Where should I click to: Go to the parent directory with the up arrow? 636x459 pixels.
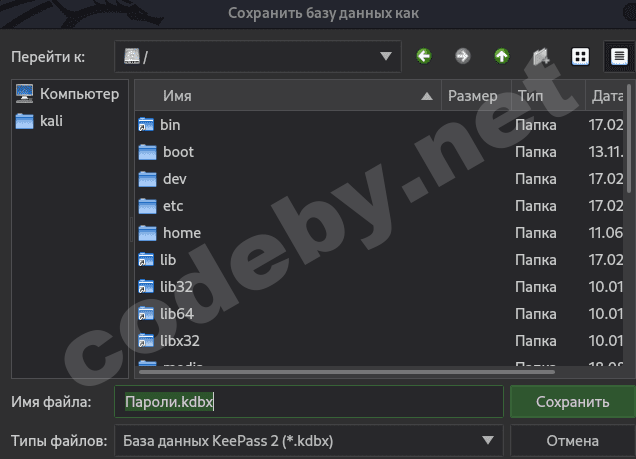(x=502, y=56)
